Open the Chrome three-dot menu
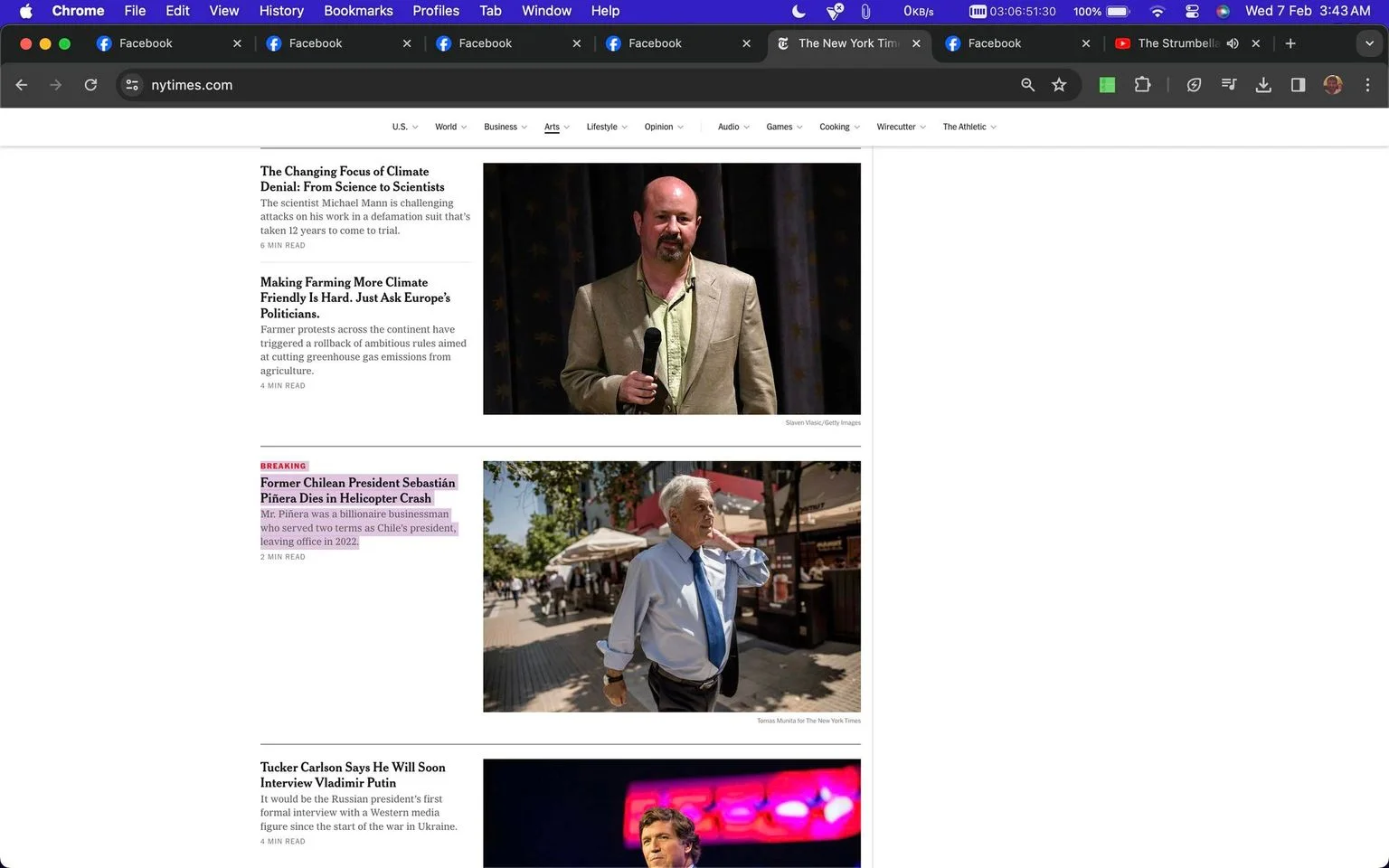Screen dimensions: 1389x868 pyautogui.click(x=1367, y=85)
